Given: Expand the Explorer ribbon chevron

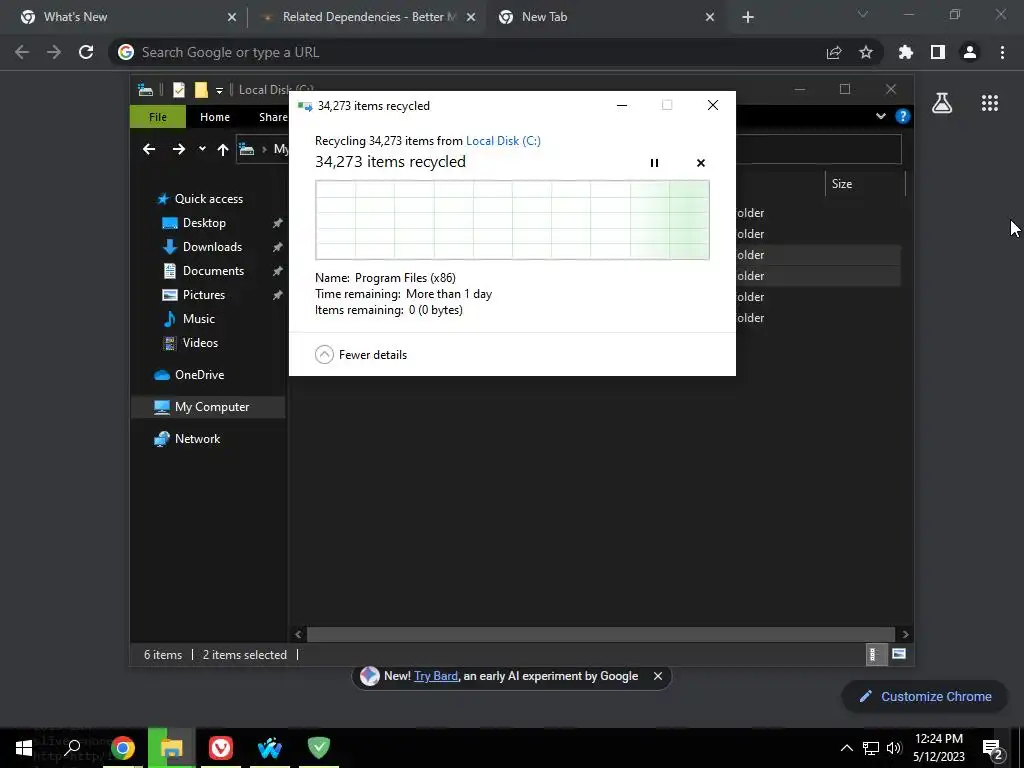Looking at the screenshot, I should [880, 116].
